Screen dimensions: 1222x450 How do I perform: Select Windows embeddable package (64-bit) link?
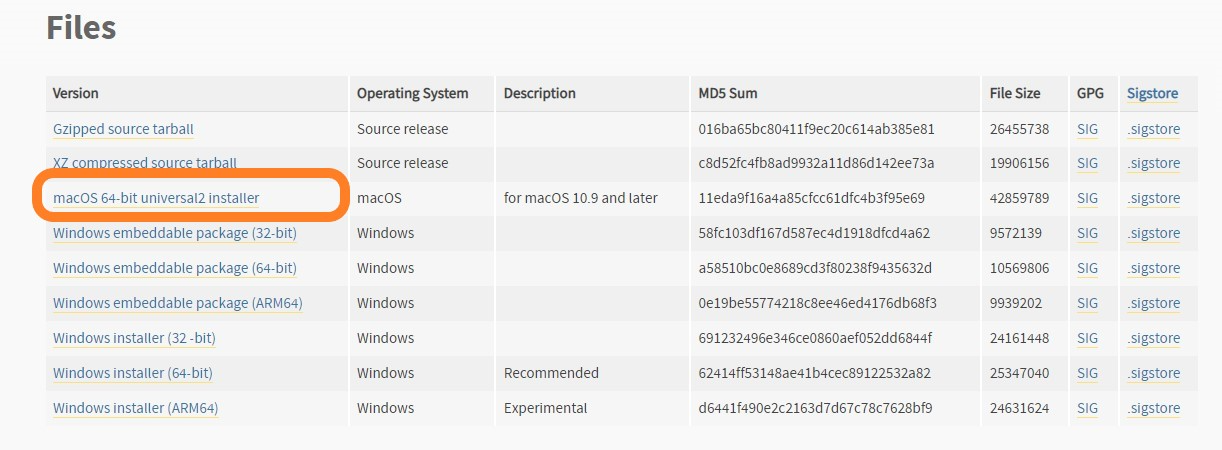[175, 268]
